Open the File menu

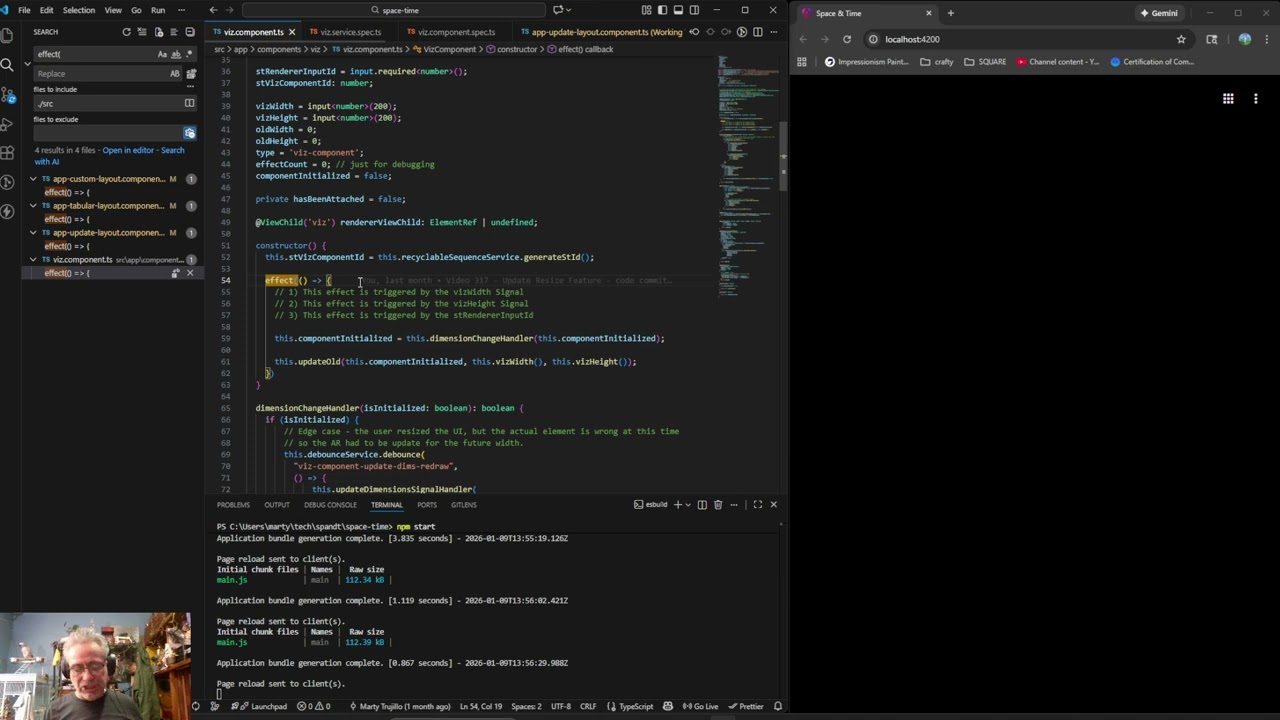click(x=24, y=10)
